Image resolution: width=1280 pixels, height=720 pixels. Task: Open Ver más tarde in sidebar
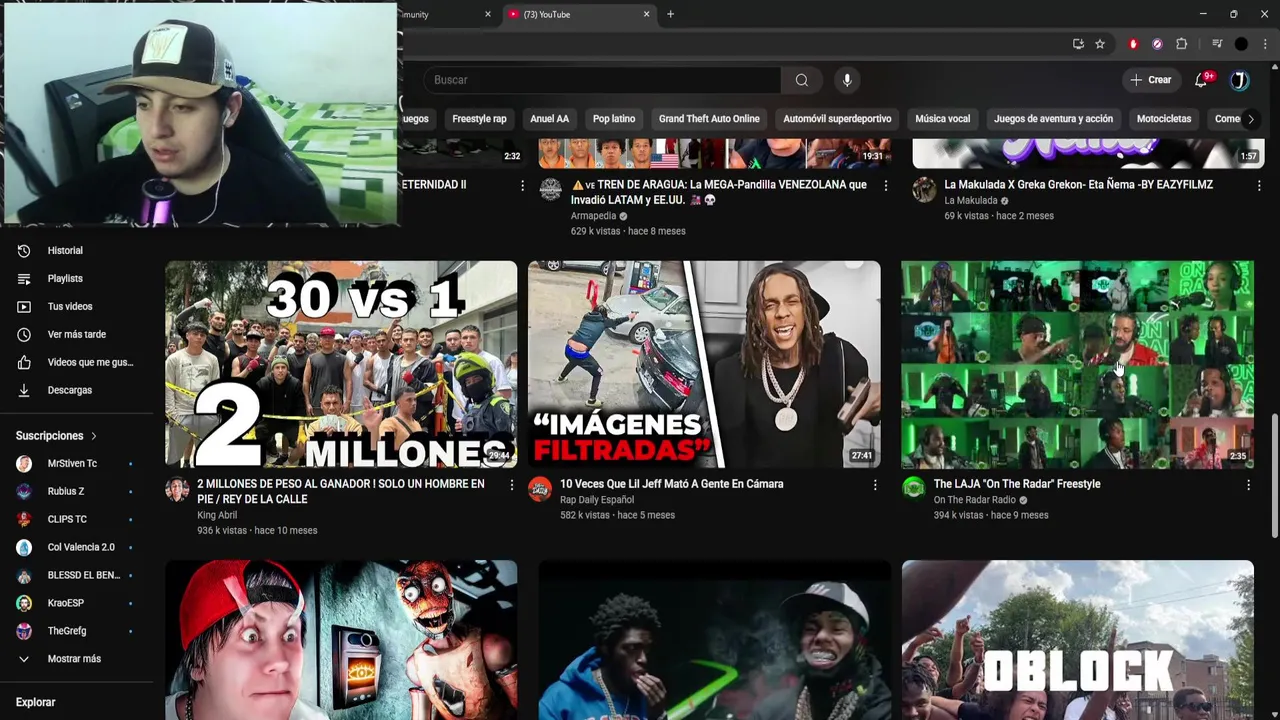click(x=76, y=335)
